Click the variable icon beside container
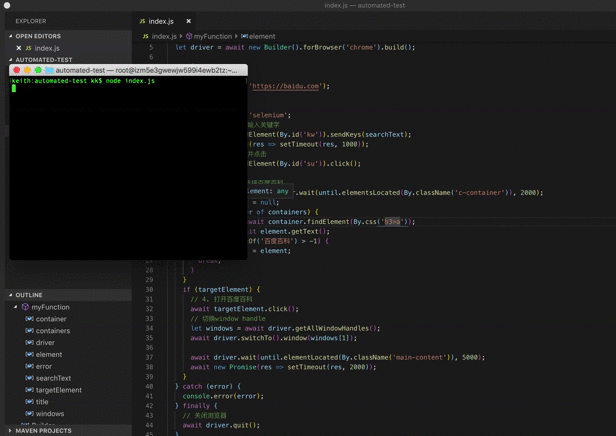616x436 pixels. 29,319
